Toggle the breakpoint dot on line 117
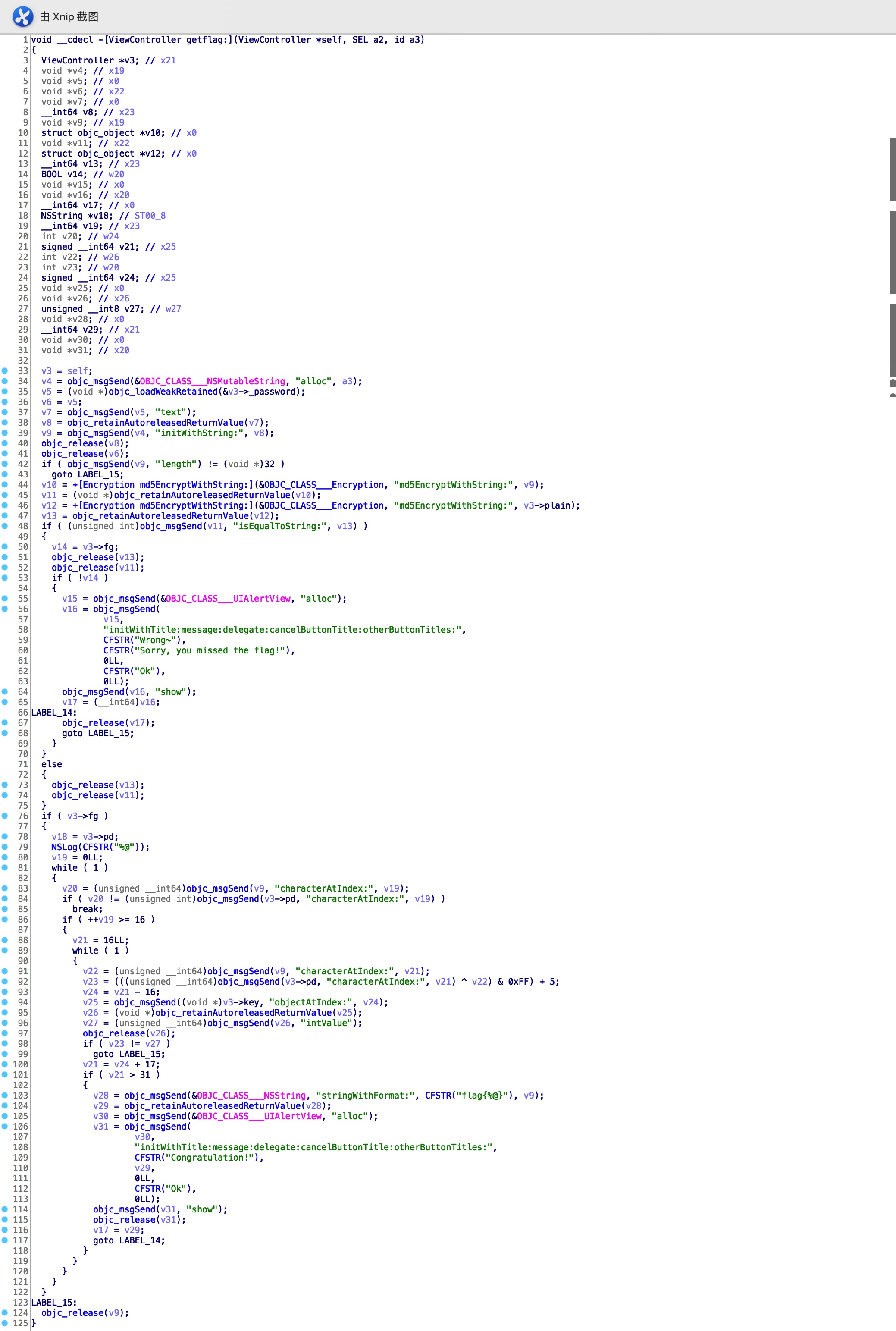Viewport: 896px width, 1331px height. (5, 1240)
